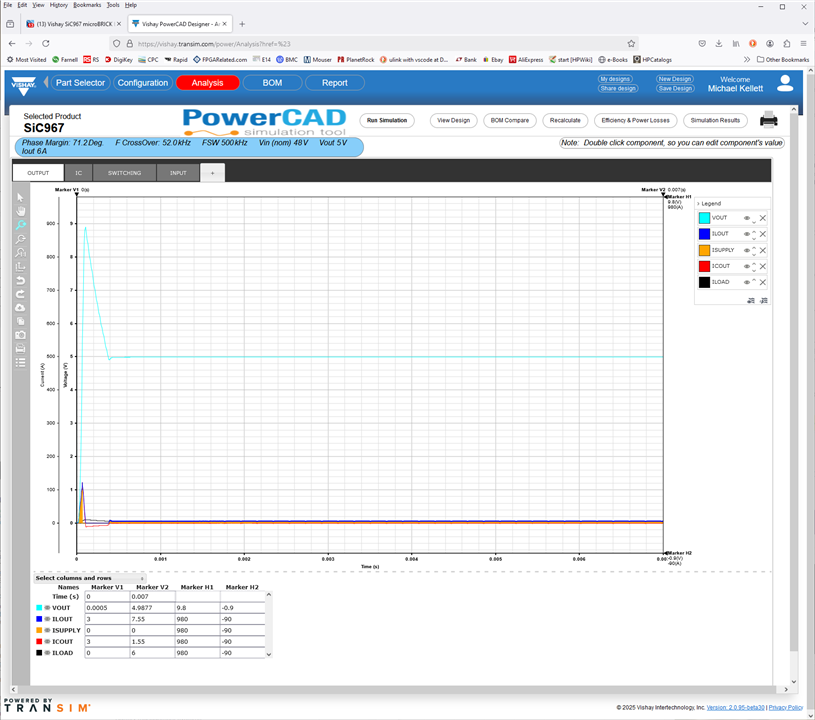Remove the ICOUT trace from legend
This screenshot has height=720, width=815.
(763, 266)
